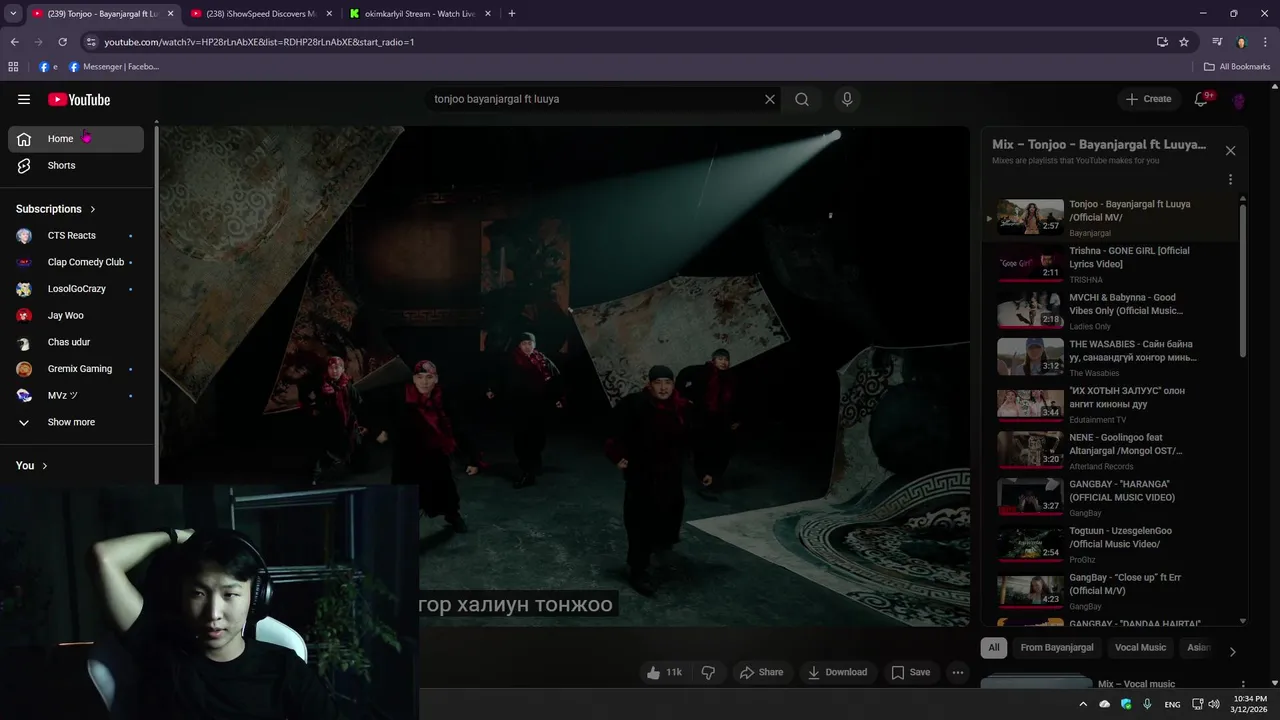Open Clap Comedy Club subscription
Image resolution: width=1280 pixels, height=720 pixels.
click(76, 262)
